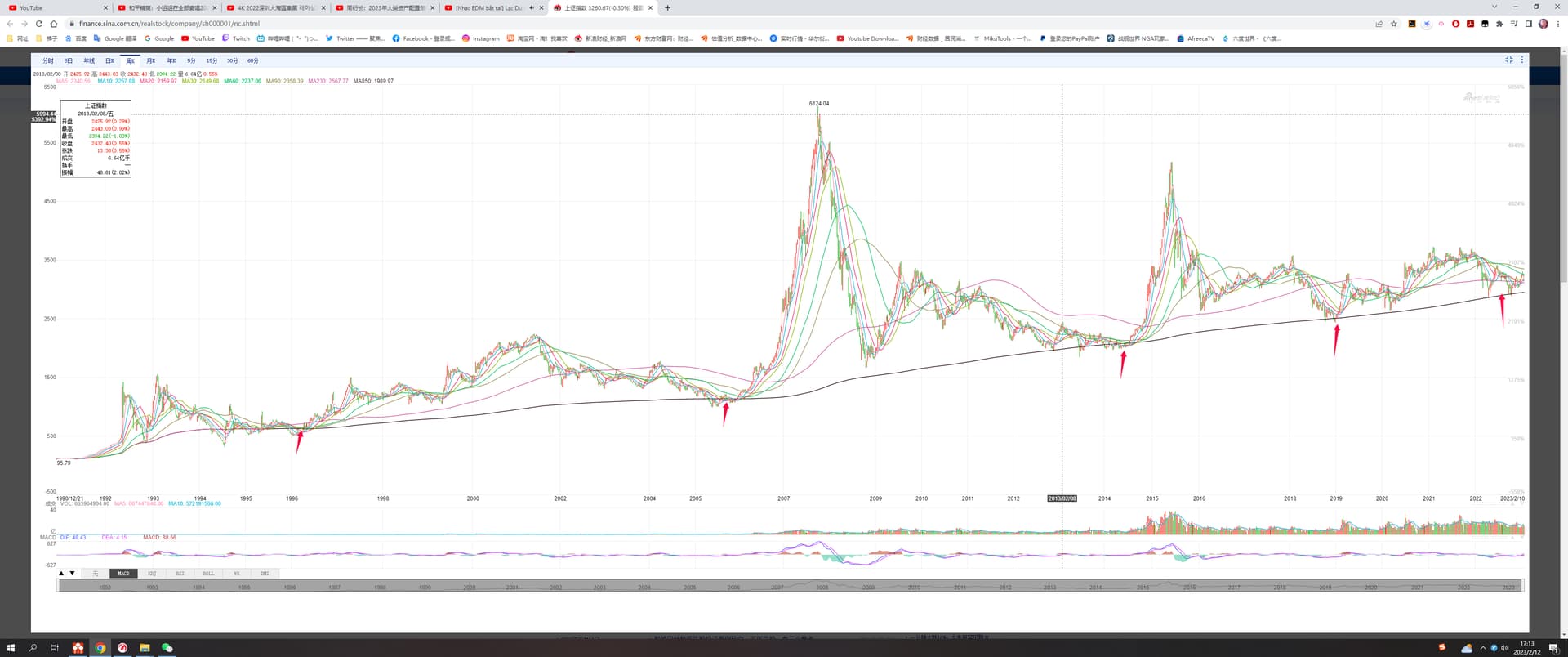
Task: Open the Google 翻译 bookmark
Action: coord(115,38)
